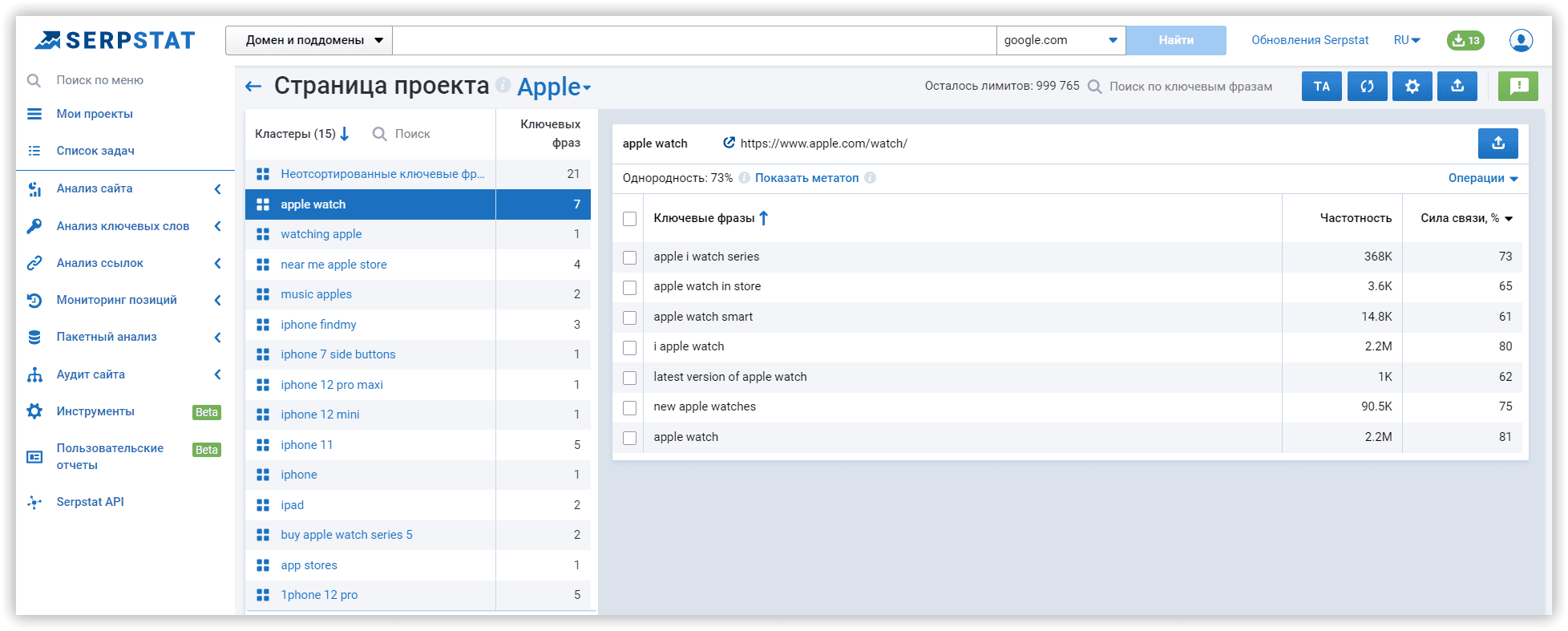Image resolution: width=1568 pixels, height=631 pixels.
Task: Click the Анализ ключевых слов key icon
Action: [34, 226]
